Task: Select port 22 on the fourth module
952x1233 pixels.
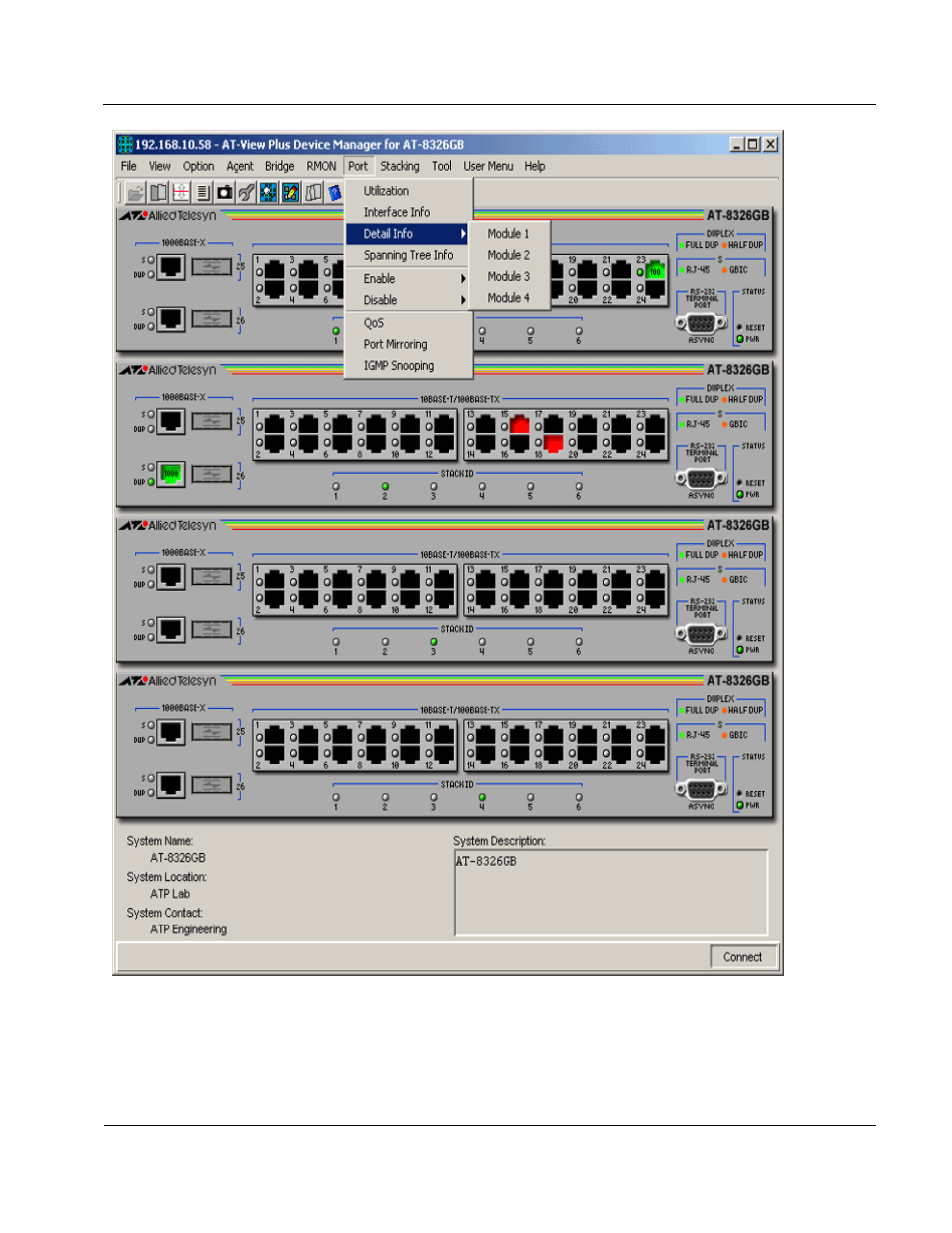Action: (621, 754)
